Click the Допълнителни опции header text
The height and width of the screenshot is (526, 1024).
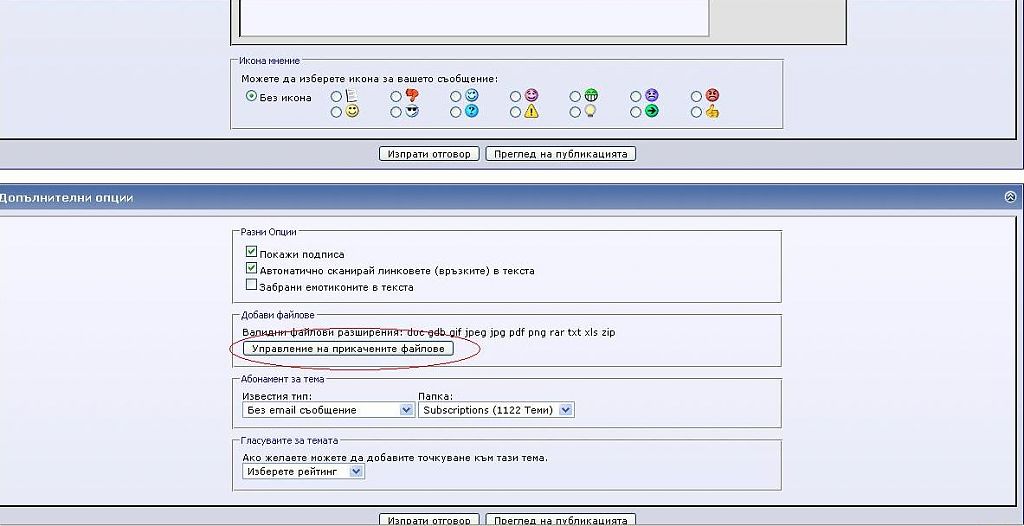point(66,197)
